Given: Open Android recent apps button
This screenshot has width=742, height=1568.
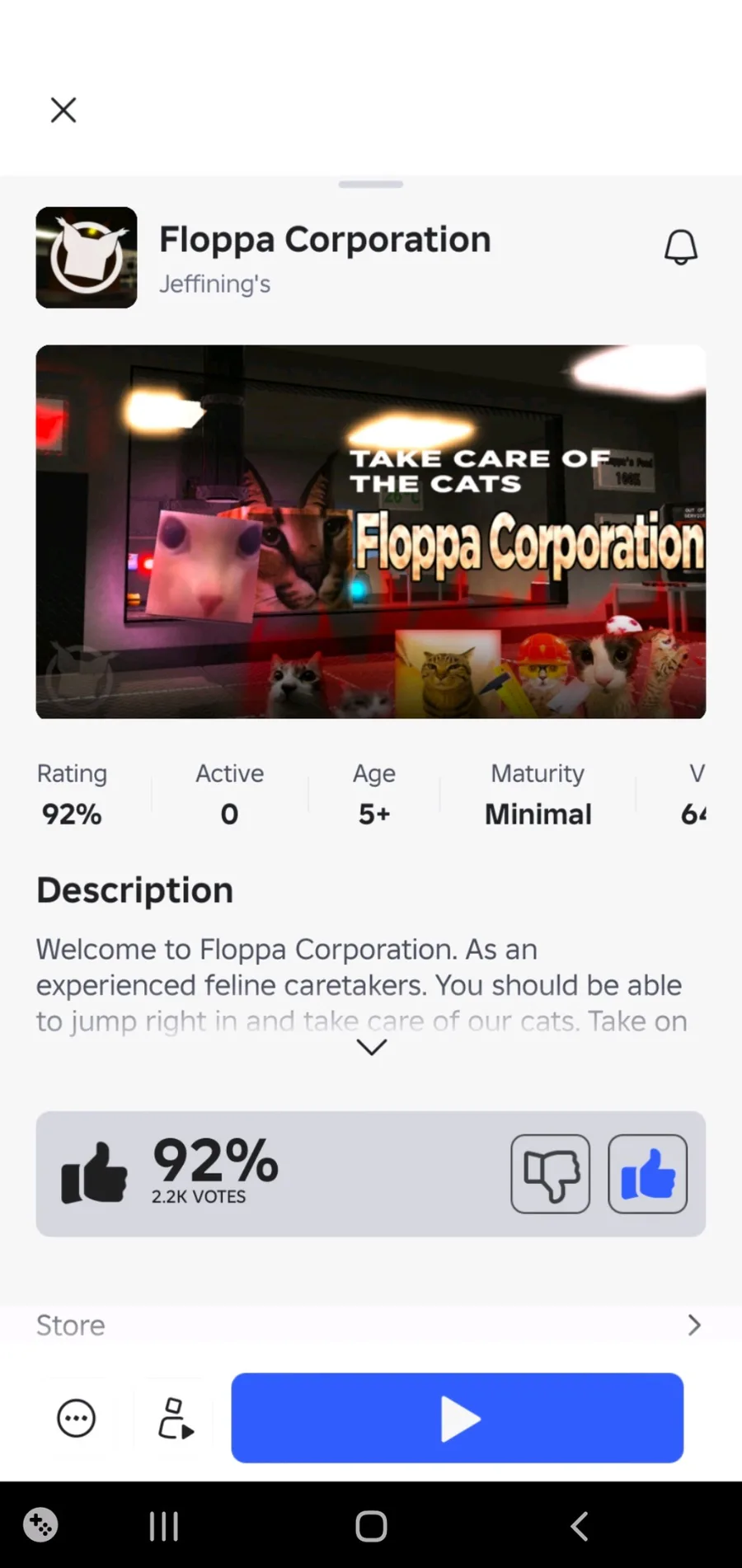Looking at the screenshot, I should (x=164, y=1526).
